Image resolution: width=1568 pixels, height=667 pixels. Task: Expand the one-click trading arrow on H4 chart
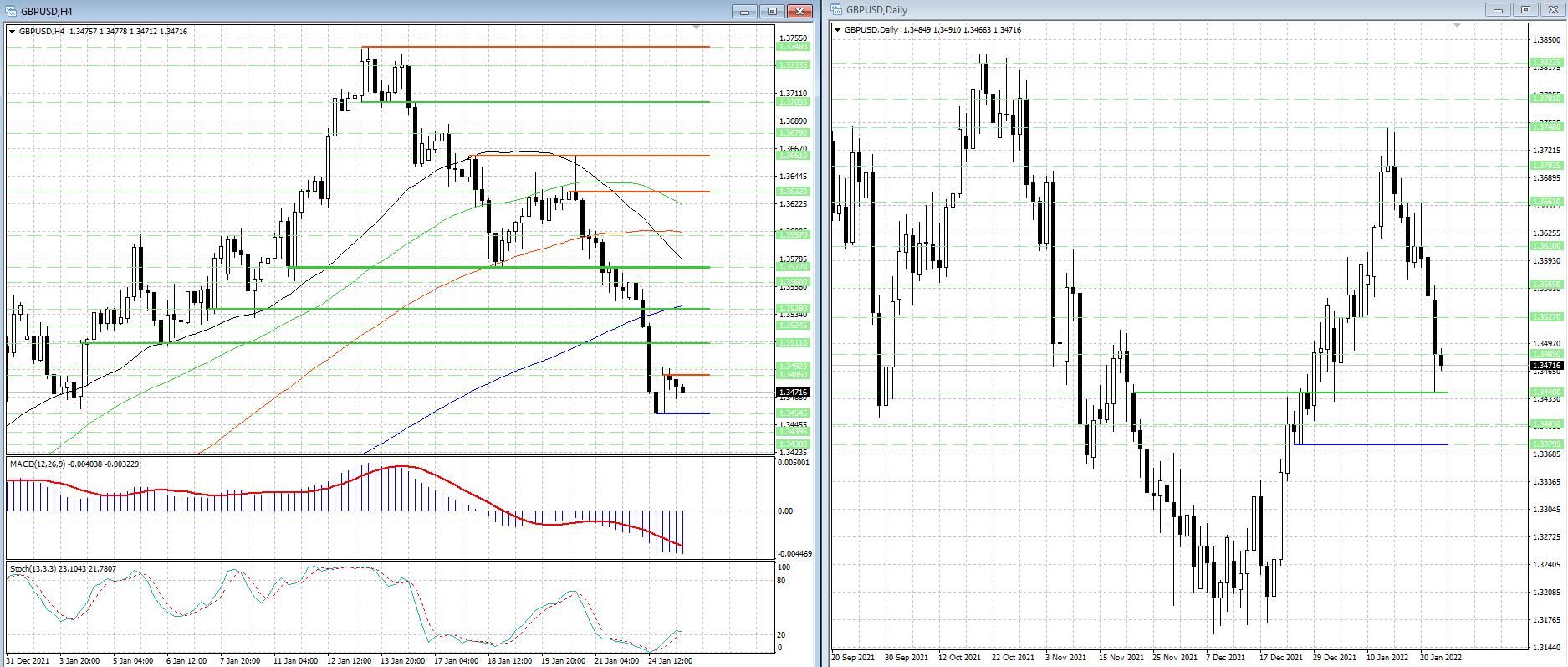[13, 32]
